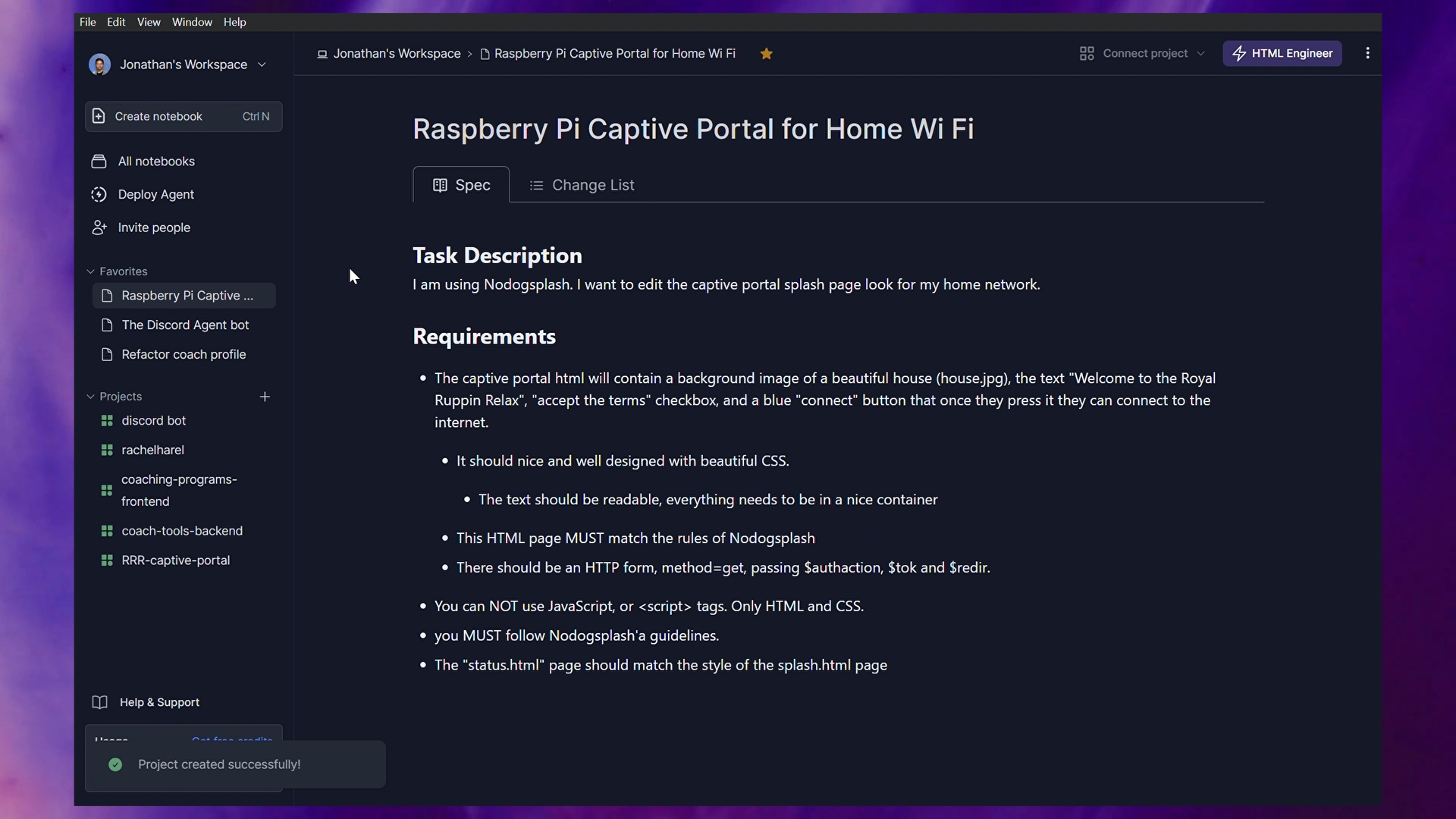
Task: Click the Invite people icon
Action: coord(99,227)
